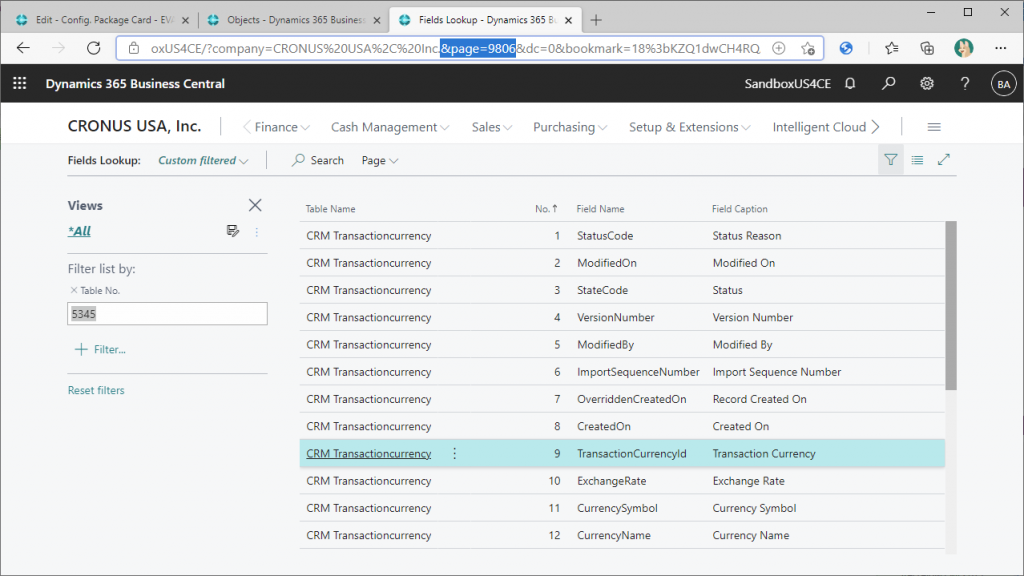
Task: Open browser collections icon
Action: coord(927,48)
